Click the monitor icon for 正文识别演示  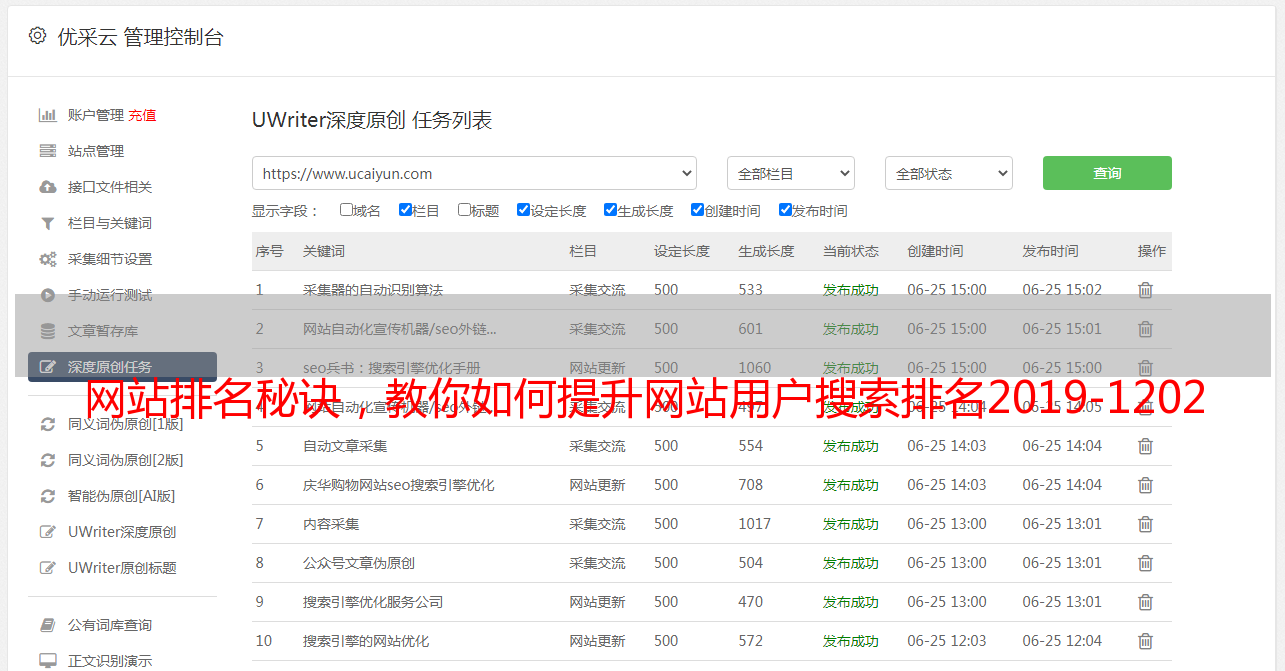pos(47,661)
